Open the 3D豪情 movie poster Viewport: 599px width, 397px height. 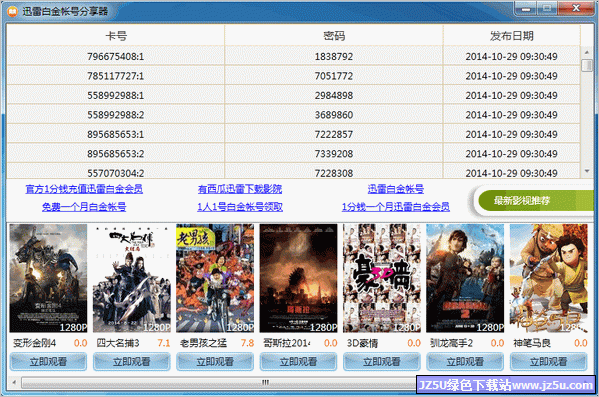(382, 278)
